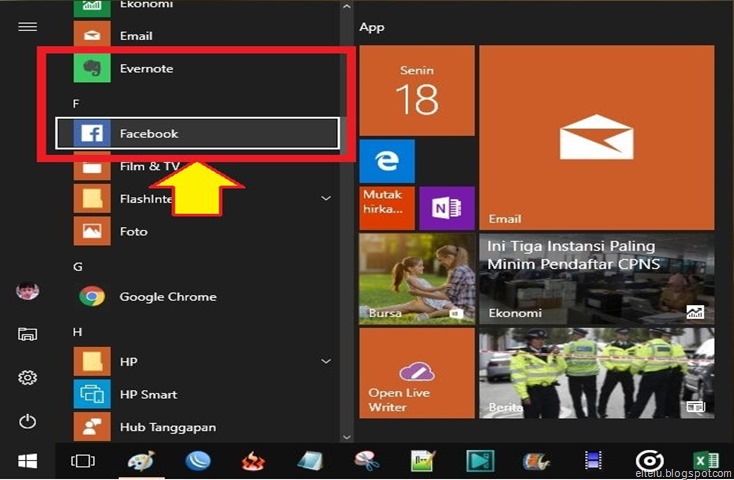Open the Open Live Writer tile
734x480 pixels.
coord(417,373)
